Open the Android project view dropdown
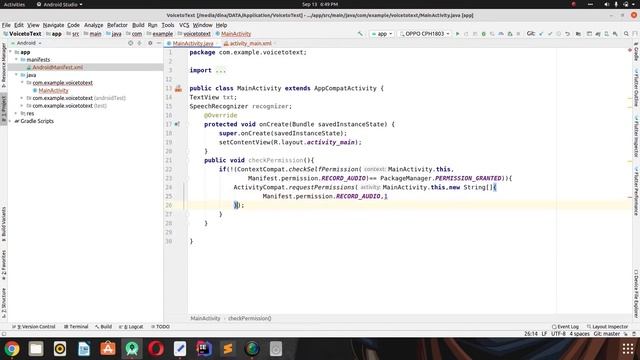The height and width of the screenshot is (360, 640). [x=27, y=43]
